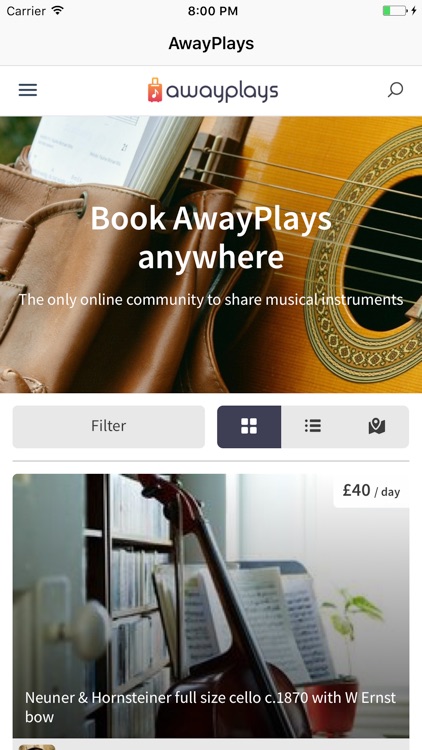This screenshot has width=422, height=750.
Task: Tap the search magnifier icon
Action: [395, 90]
